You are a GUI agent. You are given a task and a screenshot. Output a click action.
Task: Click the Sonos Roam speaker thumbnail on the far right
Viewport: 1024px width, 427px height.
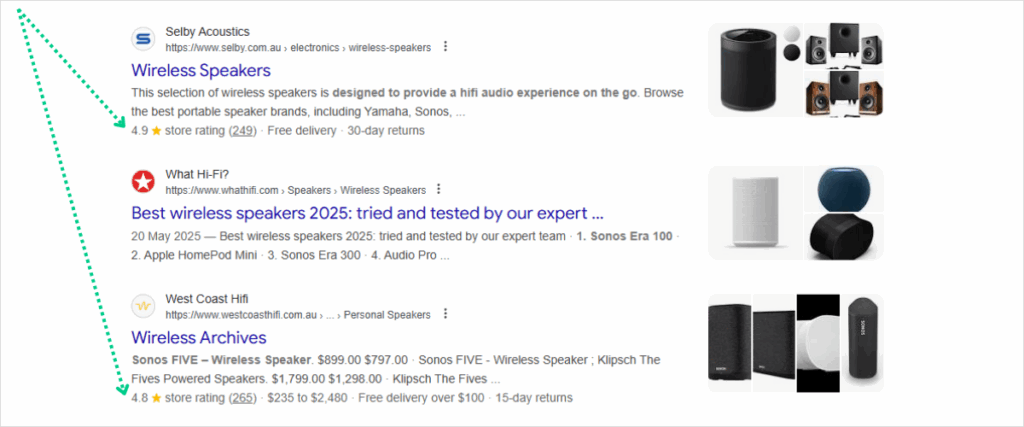click(x=864, y=342)
